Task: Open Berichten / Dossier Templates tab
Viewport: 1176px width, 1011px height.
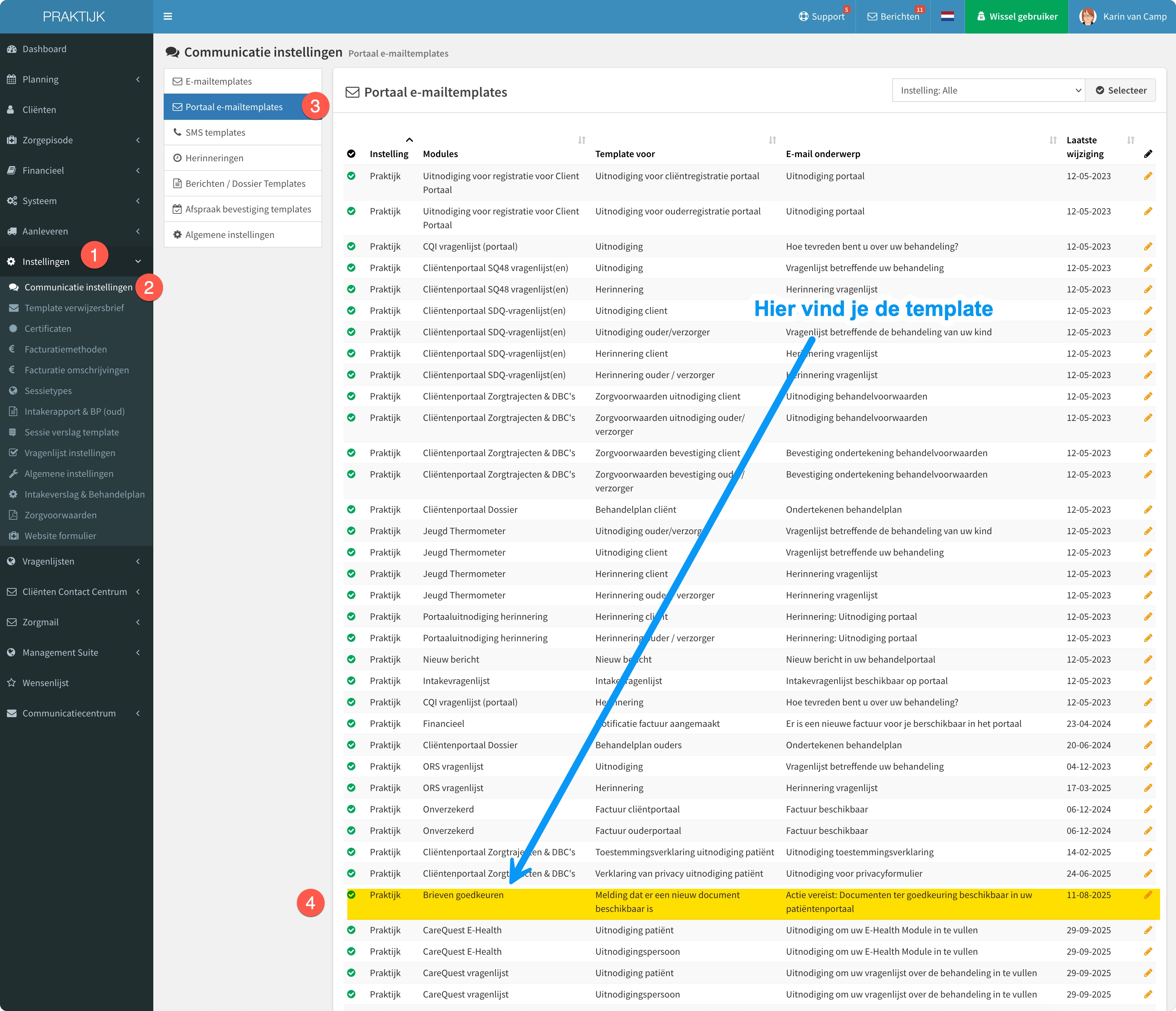Action: pos(243,183)
